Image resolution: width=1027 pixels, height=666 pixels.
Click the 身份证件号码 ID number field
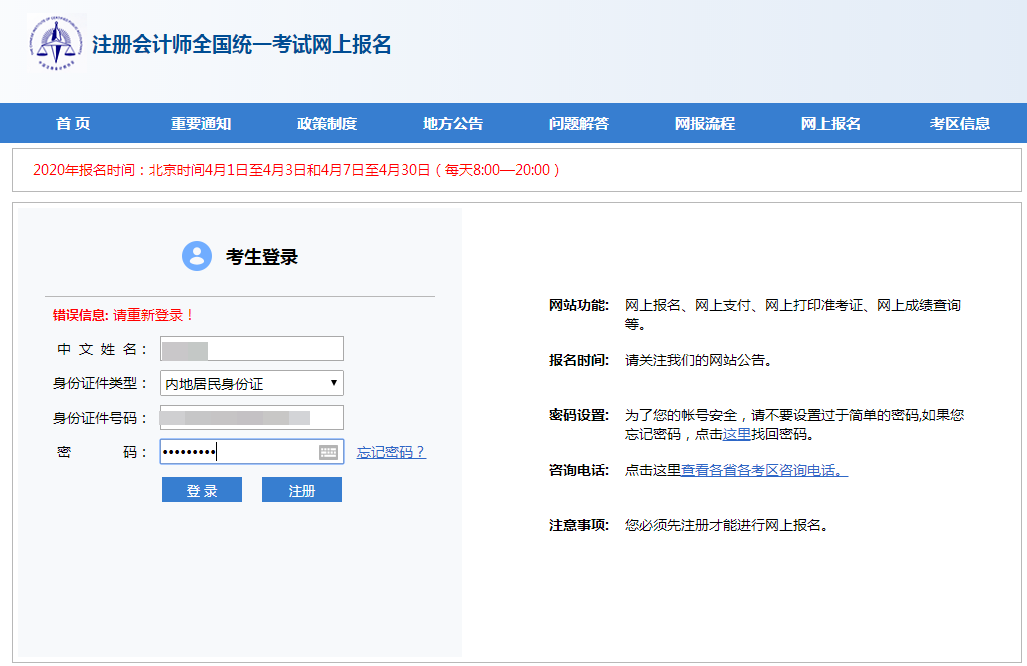tap(251, 417)
